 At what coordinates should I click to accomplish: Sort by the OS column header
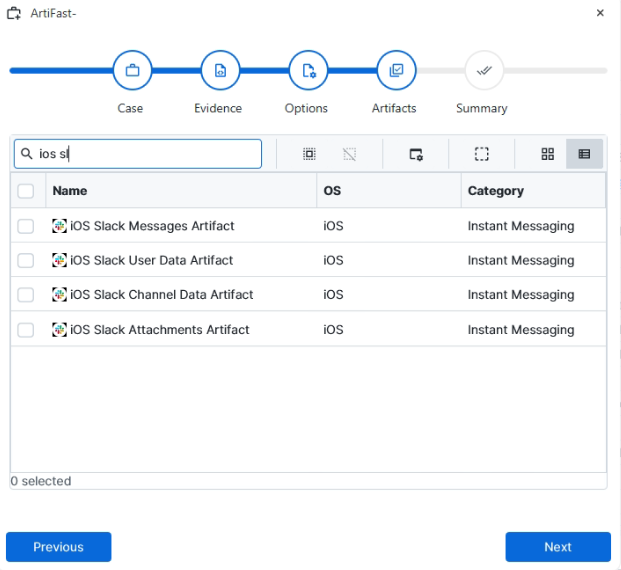point(389,191)
